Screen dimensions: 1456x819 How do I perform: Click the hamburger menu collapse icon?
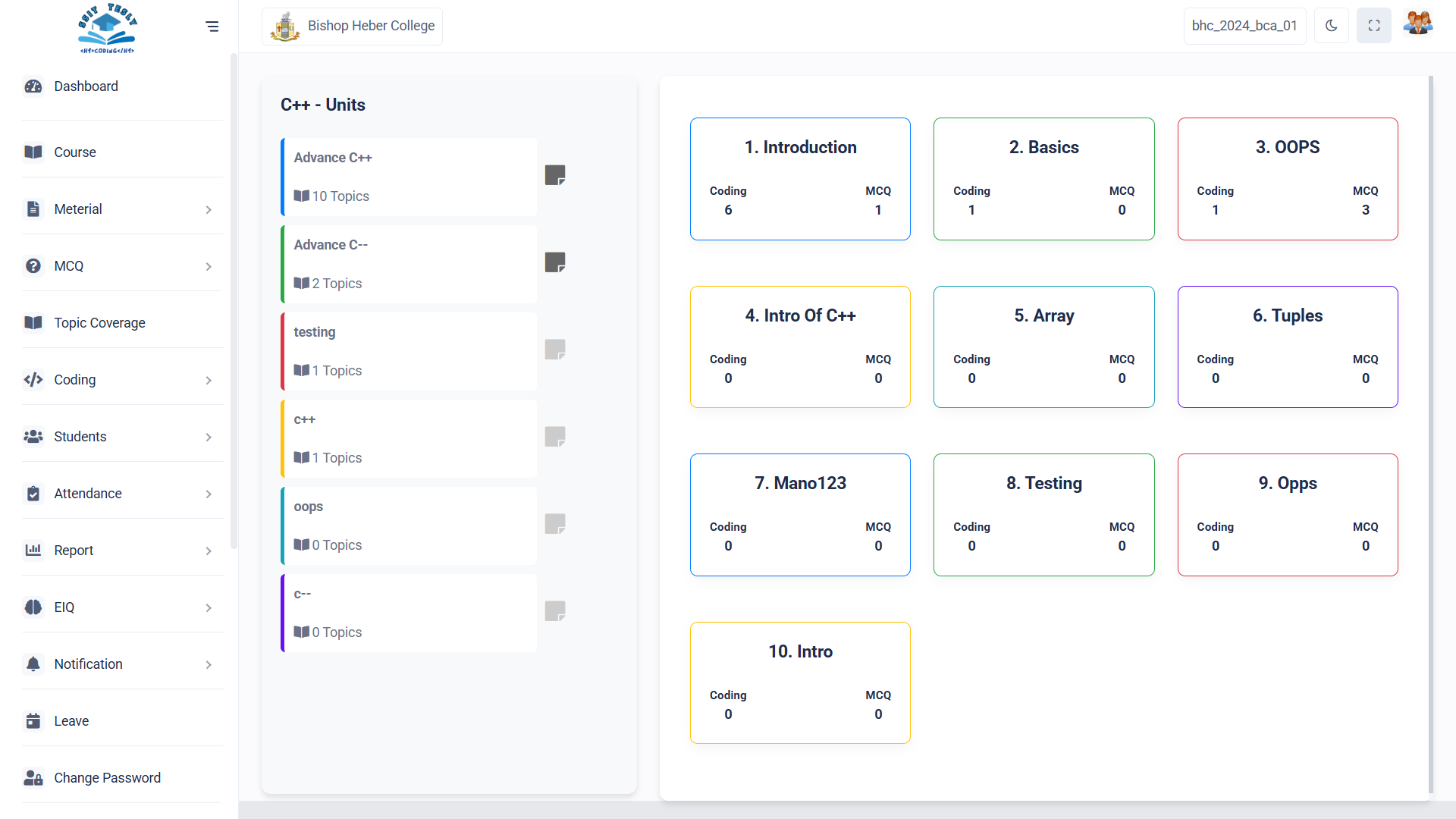click(212, 27)
